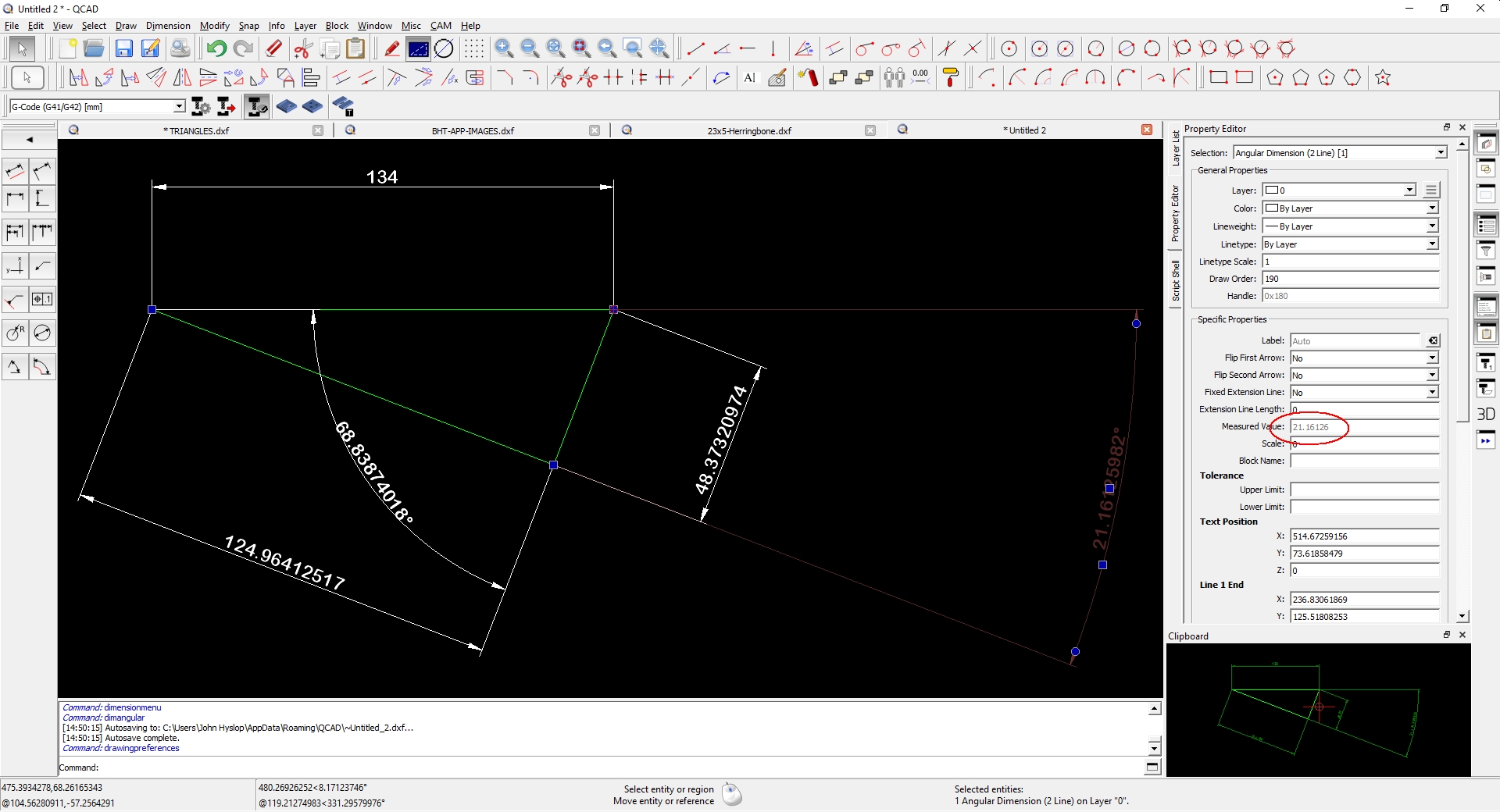This screenshot has height=812, width=1500.
Task: Click the yellow paint roller icon
Action: click(951, 77)
